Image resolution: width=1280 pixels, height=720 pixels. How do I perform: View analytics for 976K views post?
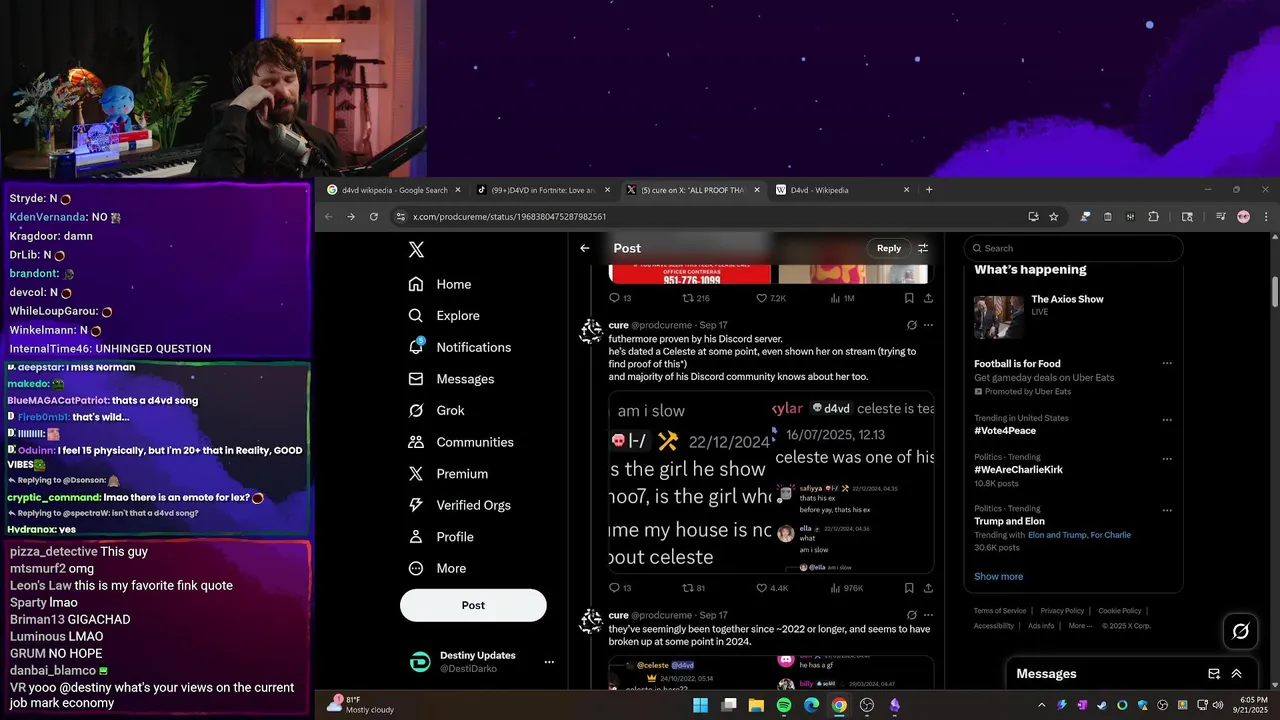[x=847, y=588]
